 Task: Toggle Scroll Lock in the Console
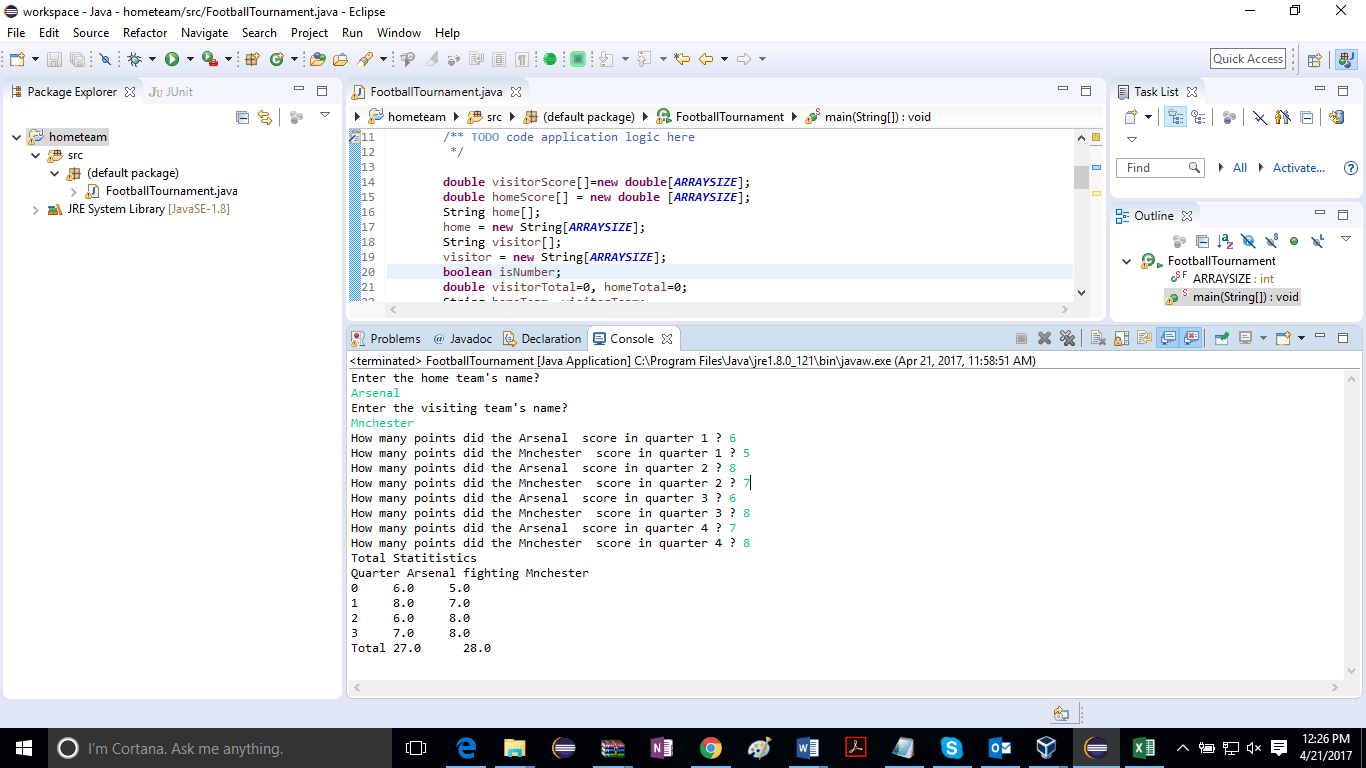[x=1122, y=338]
